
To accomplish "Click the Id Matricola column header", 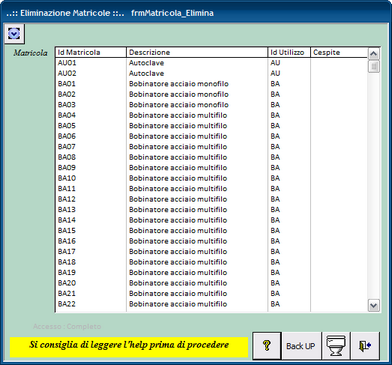I will tap(91, 52).
